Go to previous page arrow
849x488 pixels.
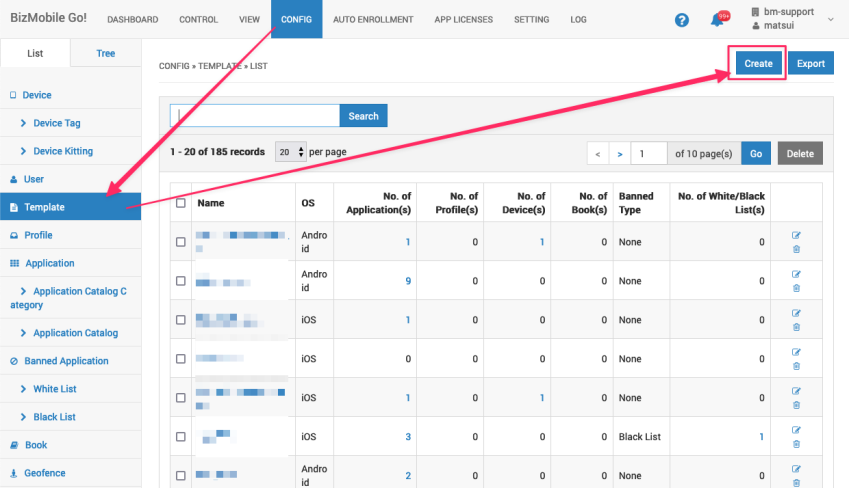tap(598, 154)
